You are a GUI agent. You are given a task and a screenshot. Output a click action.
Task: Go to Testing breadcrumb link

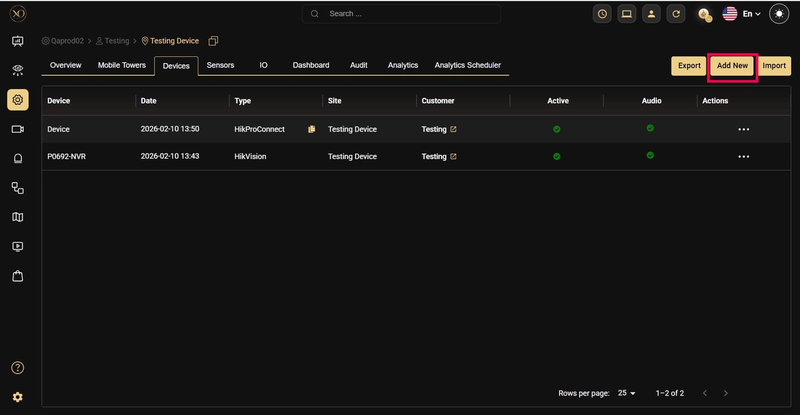click(113, 41)
